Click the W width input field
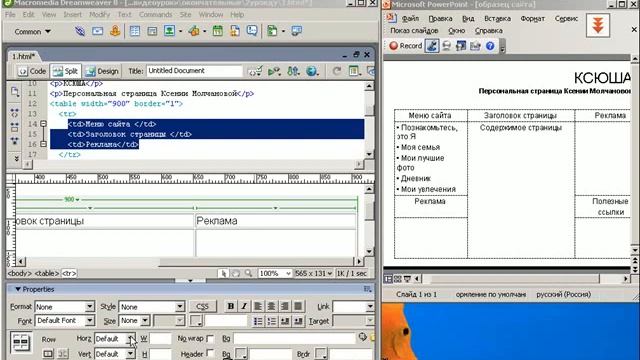The height and width of the screenshot is (360, 640). click(x=161, y=339)
